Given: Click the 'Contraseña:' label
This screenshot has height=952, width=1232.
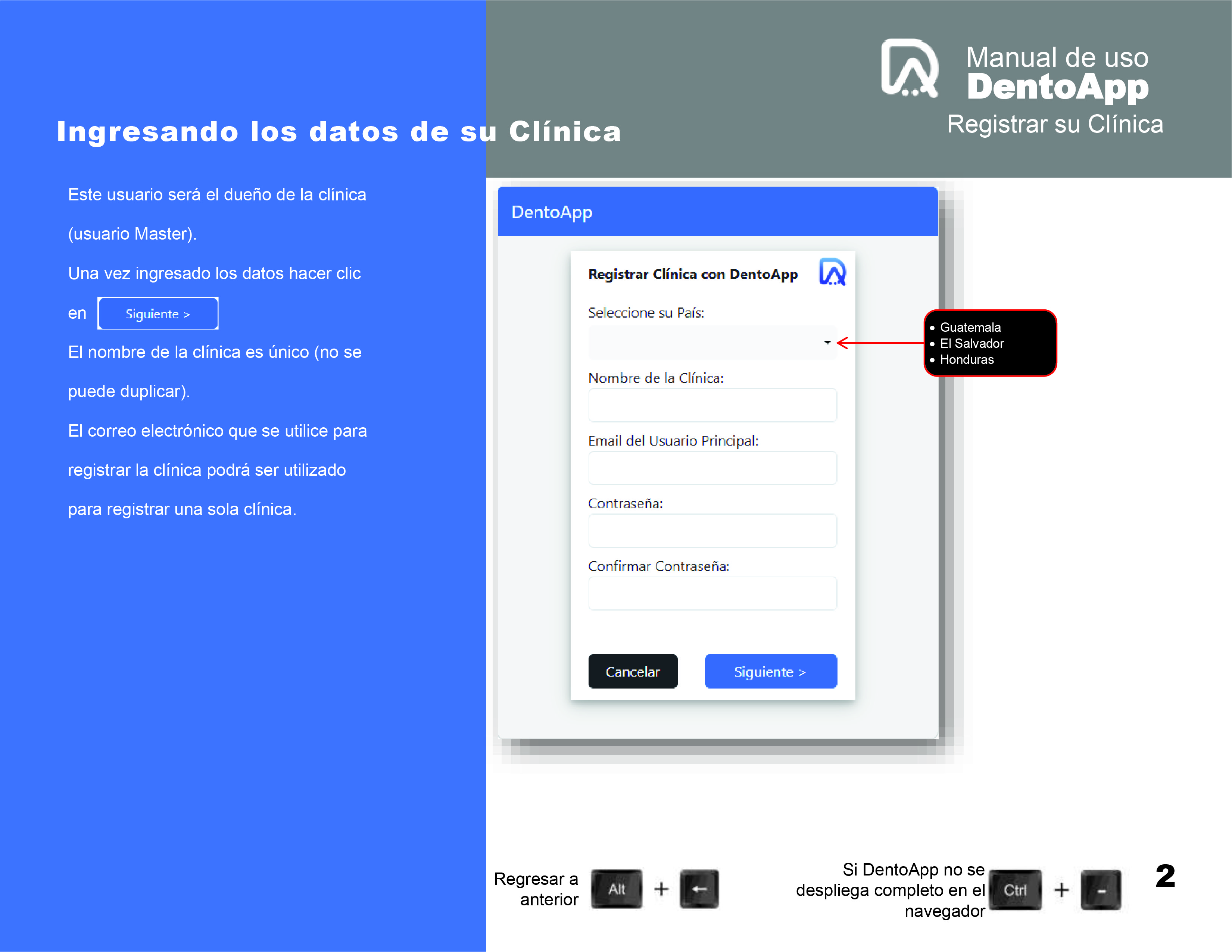Looking at the screenshot, I should (x=626, y=503).
